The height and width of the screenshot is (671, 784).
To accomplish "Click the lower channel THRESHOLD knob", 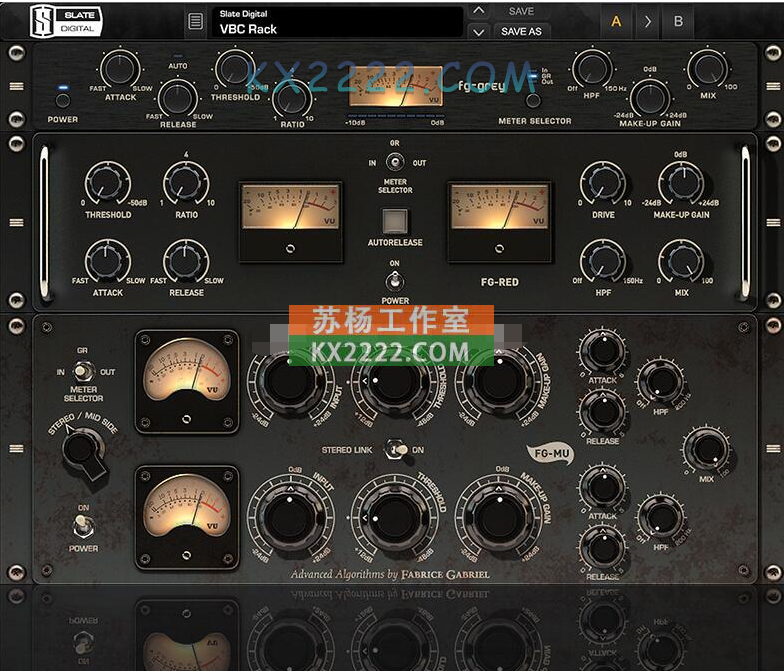I will 394,516.
